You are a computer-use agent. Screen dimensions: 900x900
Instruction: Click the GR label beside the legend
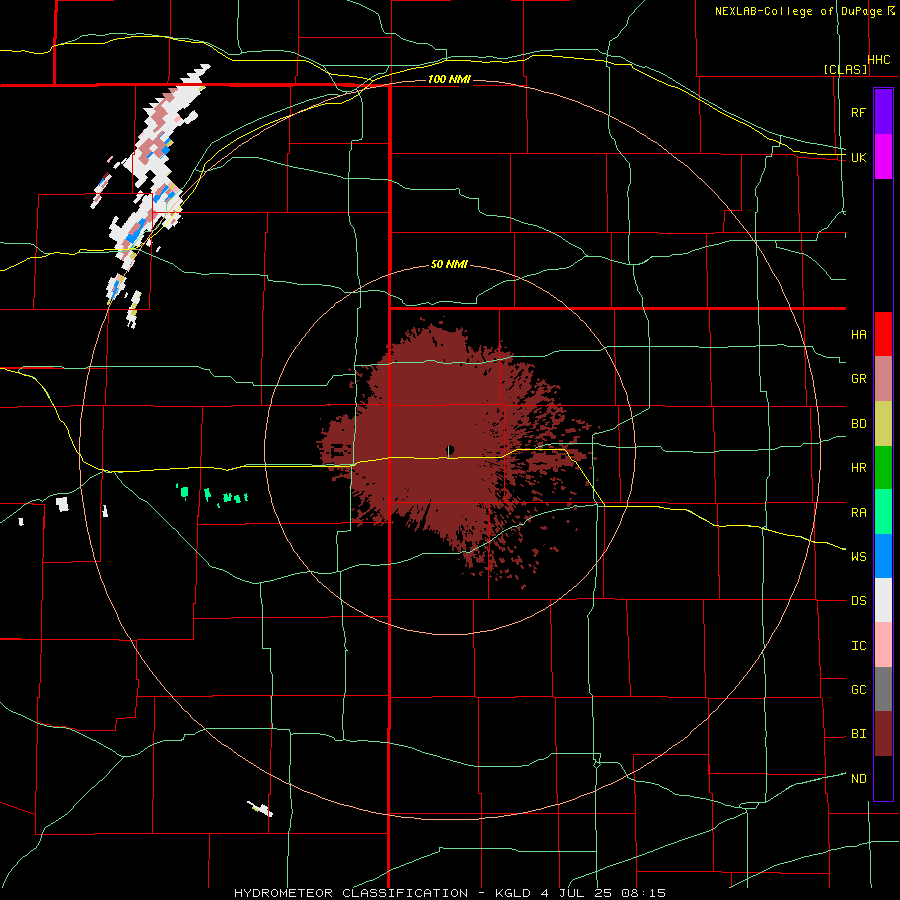pos(858,379)
